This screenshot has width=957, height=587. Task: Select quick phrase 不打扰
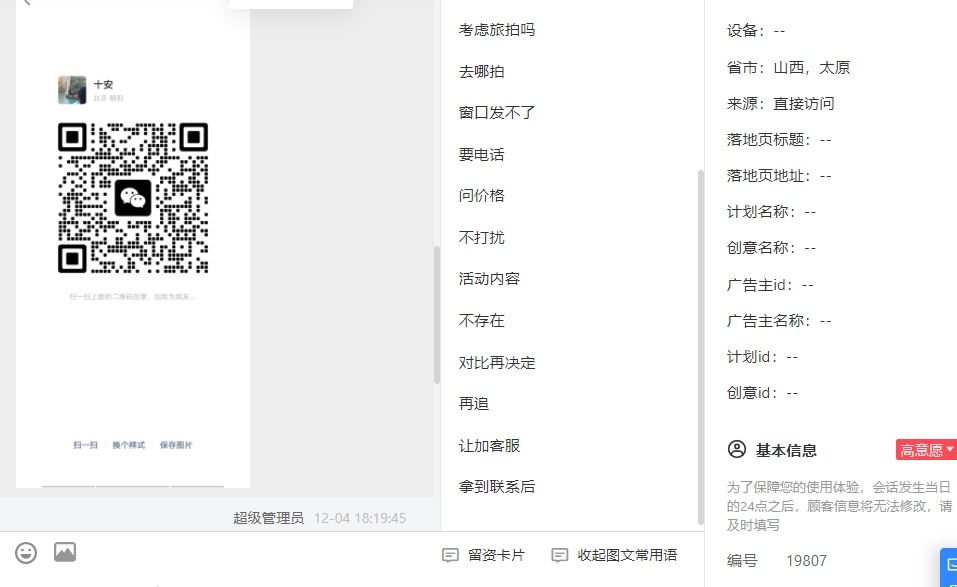tap(482, 237)
